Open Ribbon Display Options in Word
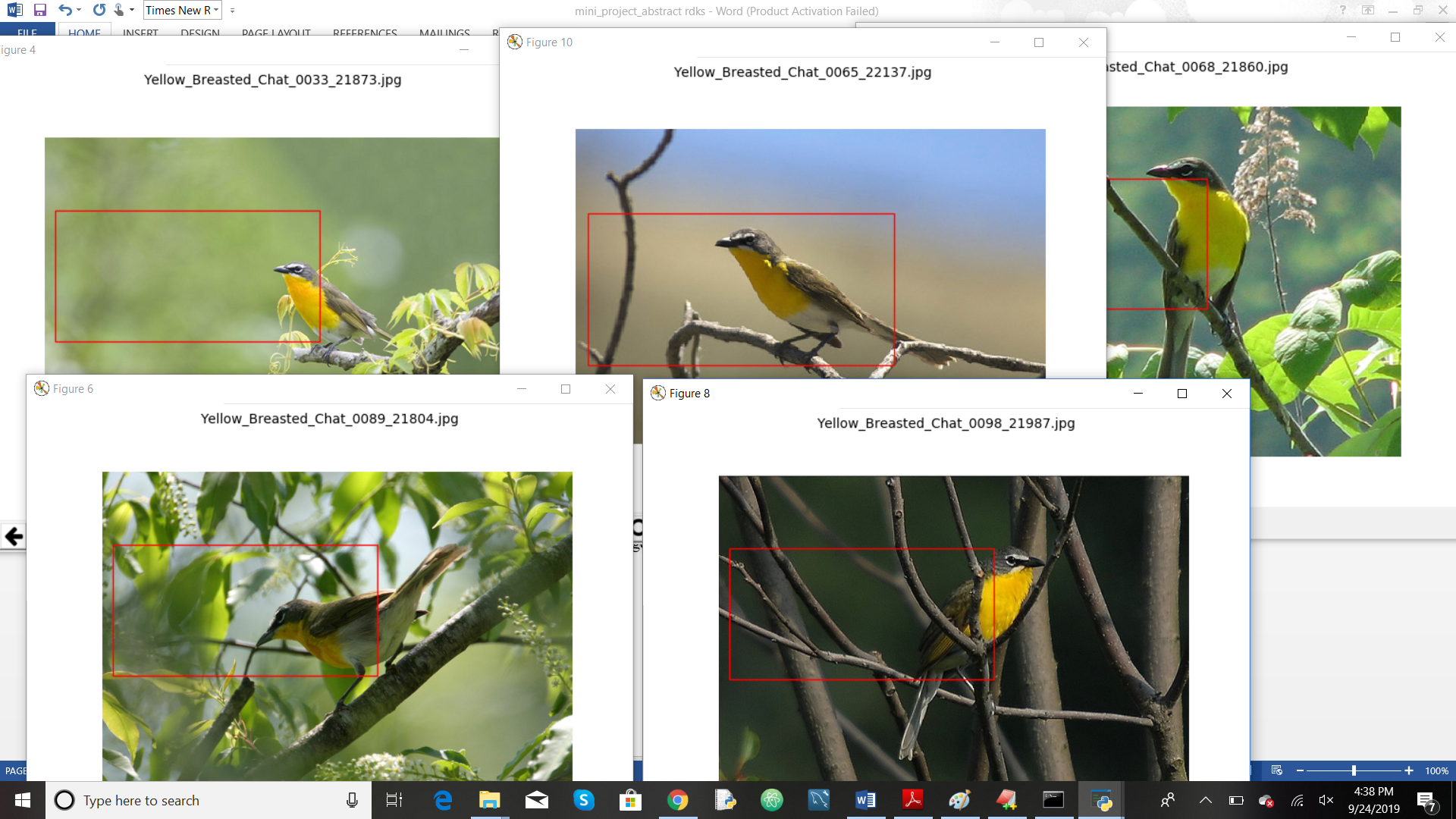This screenshot has height=819, width=1456. coord(1368,11)
